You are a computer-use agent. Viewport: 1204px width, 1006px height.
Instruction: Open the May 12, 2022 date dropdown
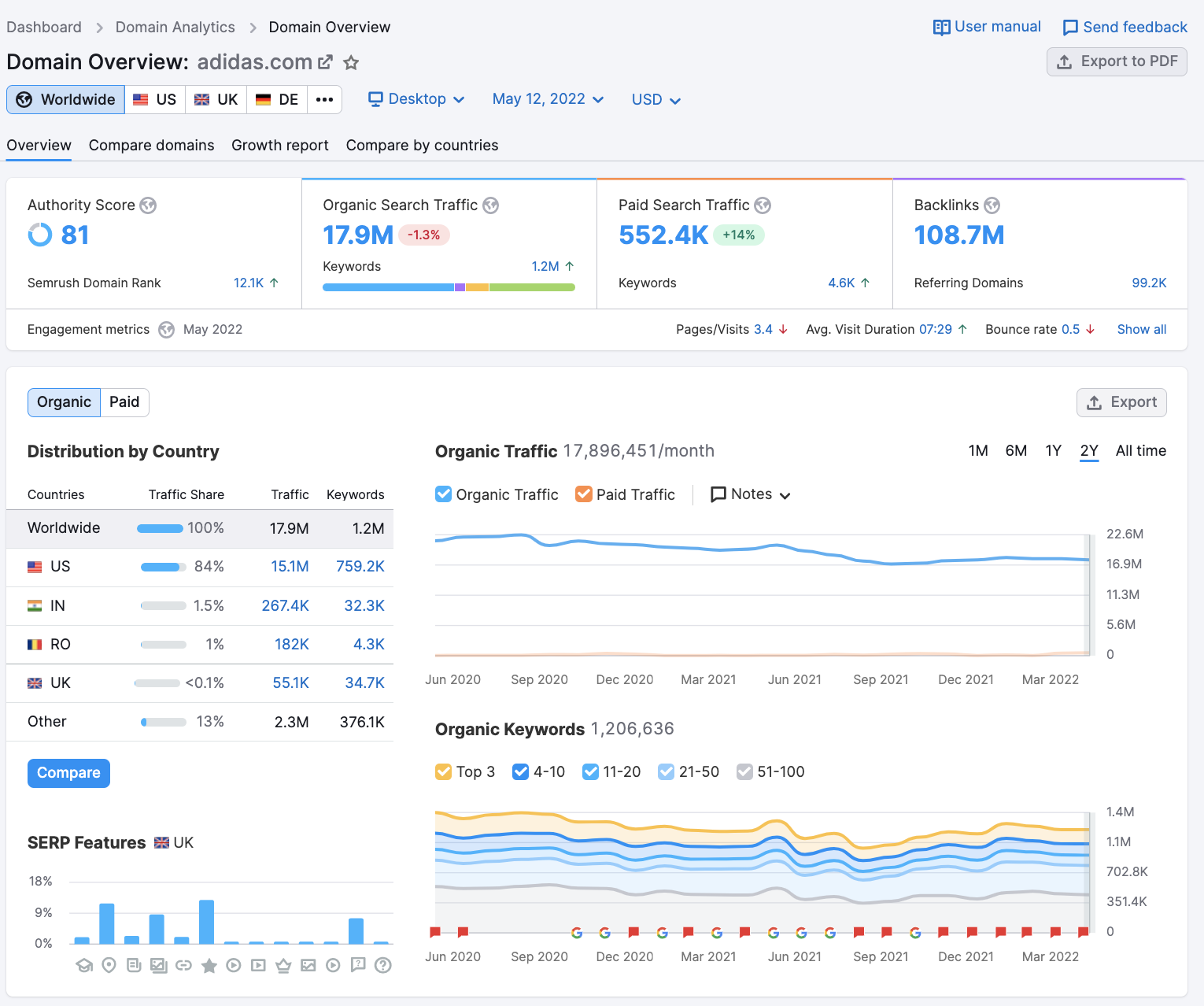(548, 99)
